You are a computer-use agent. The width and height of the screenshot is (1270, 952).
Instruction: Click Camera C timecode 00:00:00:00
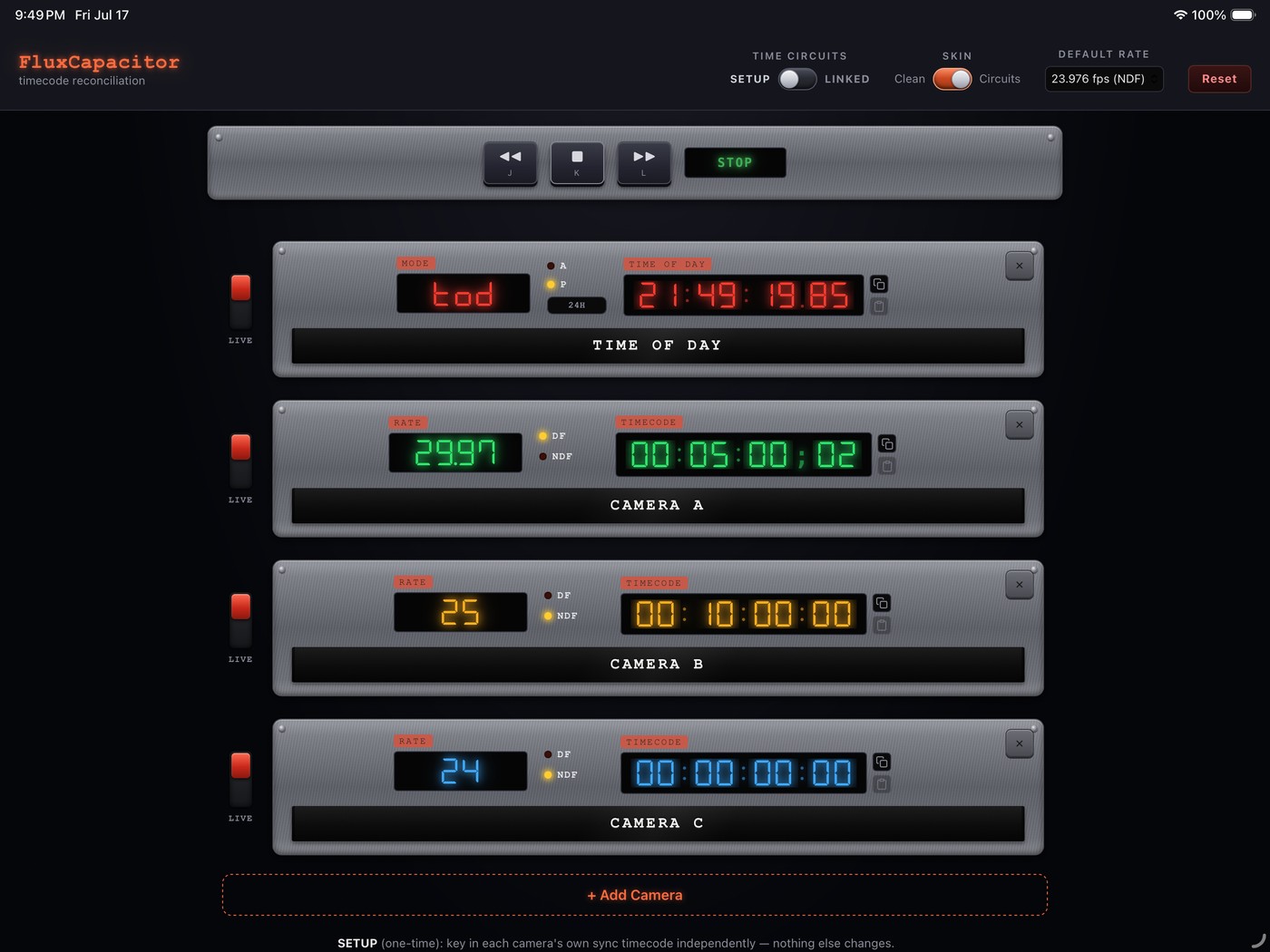tap(744, 772)
